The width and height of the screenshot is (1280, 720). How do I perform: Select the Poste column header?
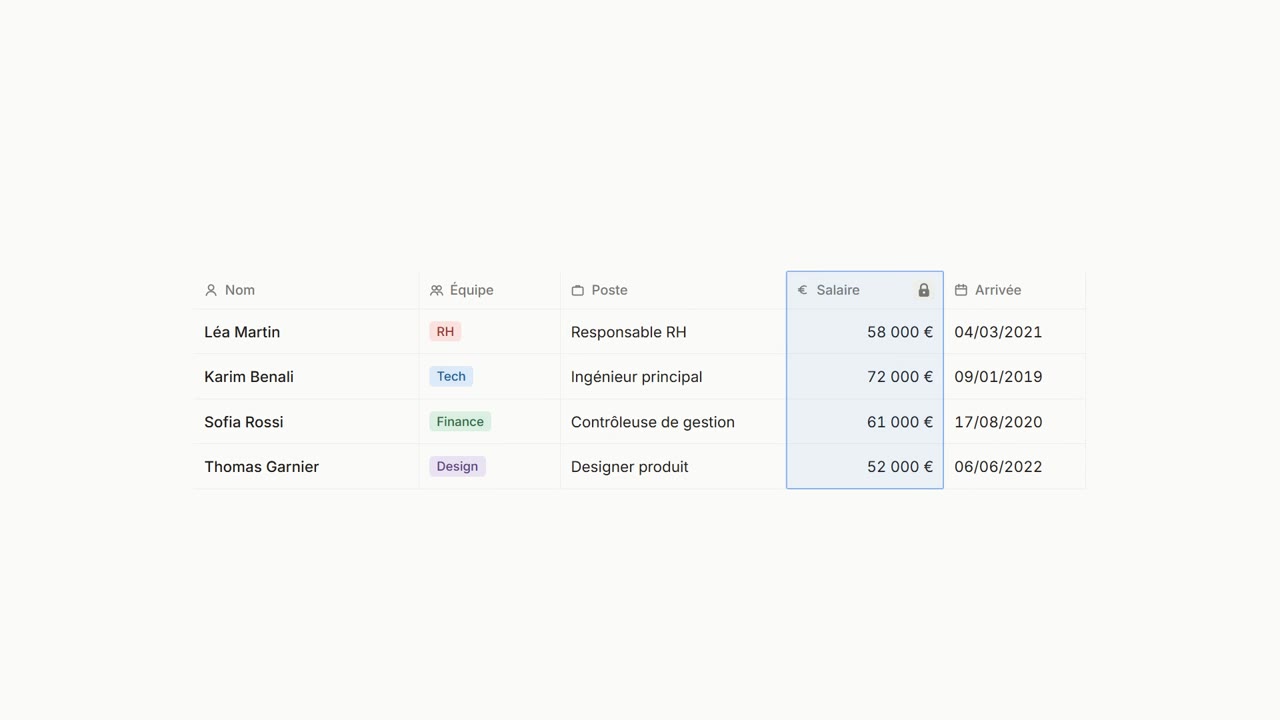click(x=673, y=290)
